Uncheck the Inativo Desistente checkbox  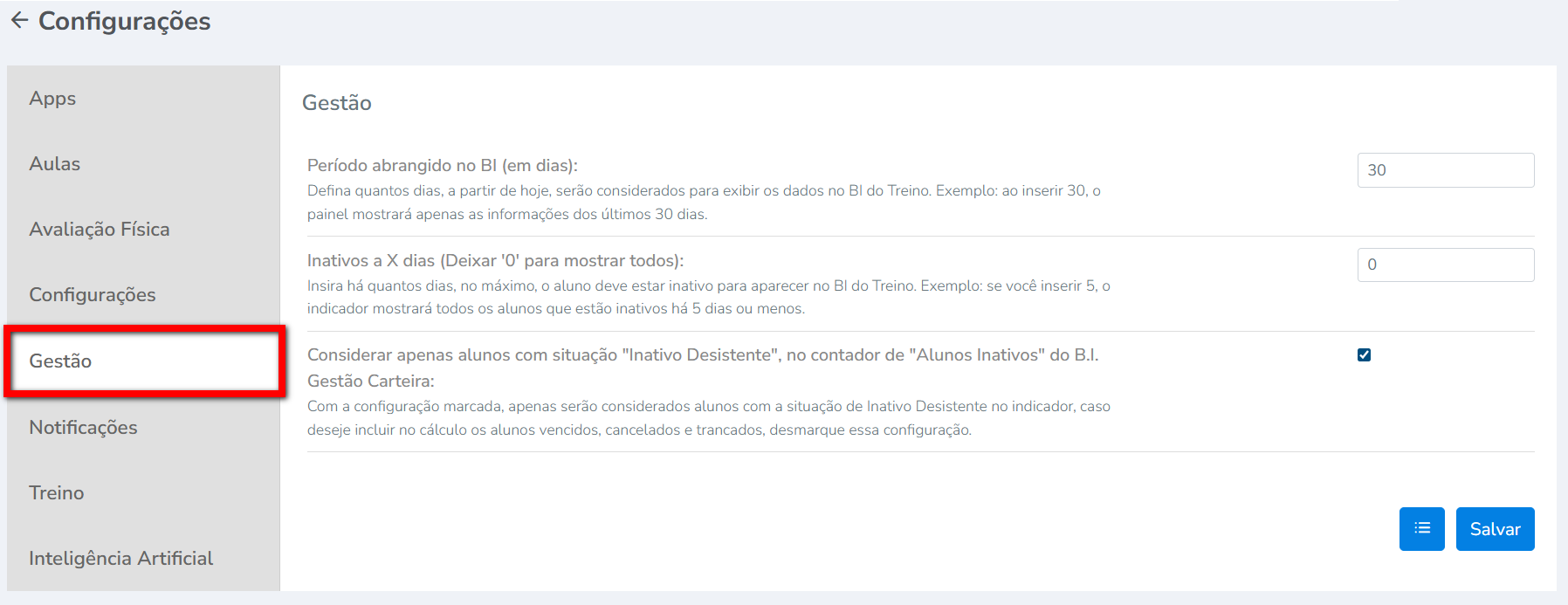(x=1364, y=355)
